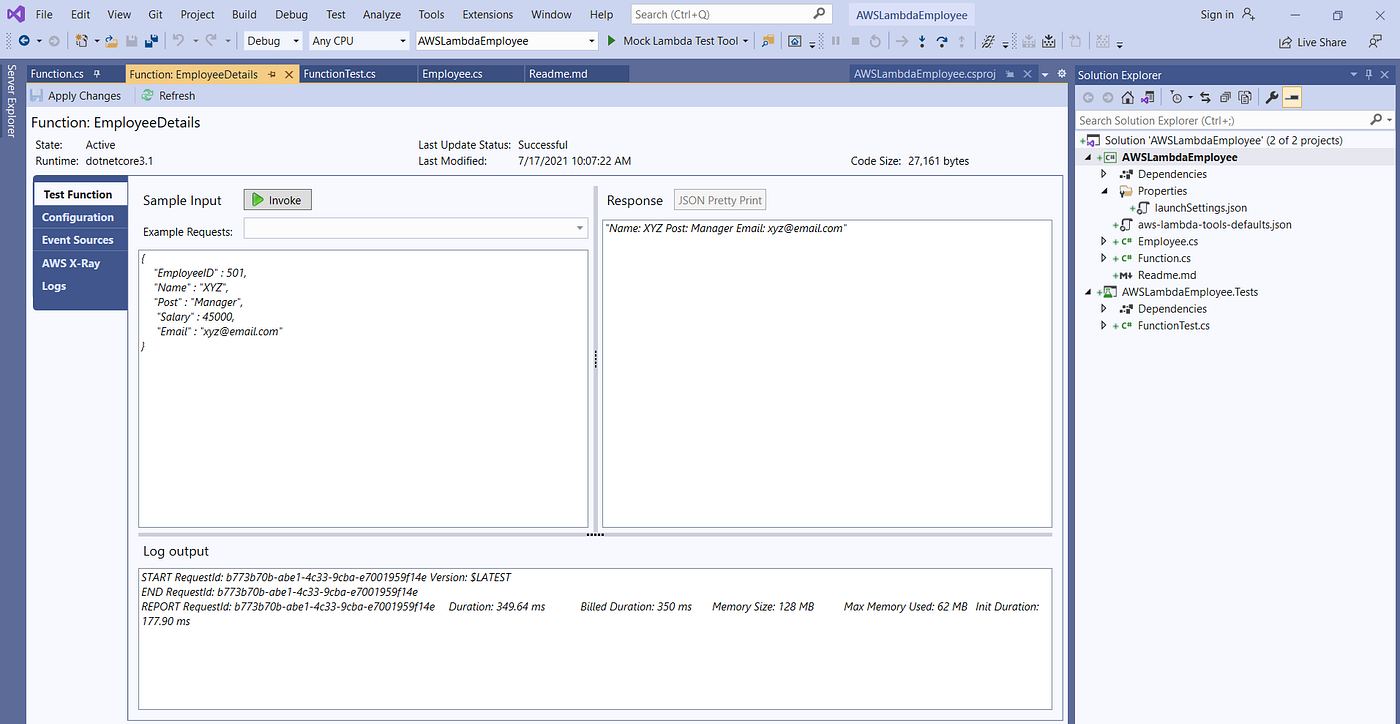Click the splitter grip between input and response
This screenshot has height=724, width=1400.
coord(595,359)
